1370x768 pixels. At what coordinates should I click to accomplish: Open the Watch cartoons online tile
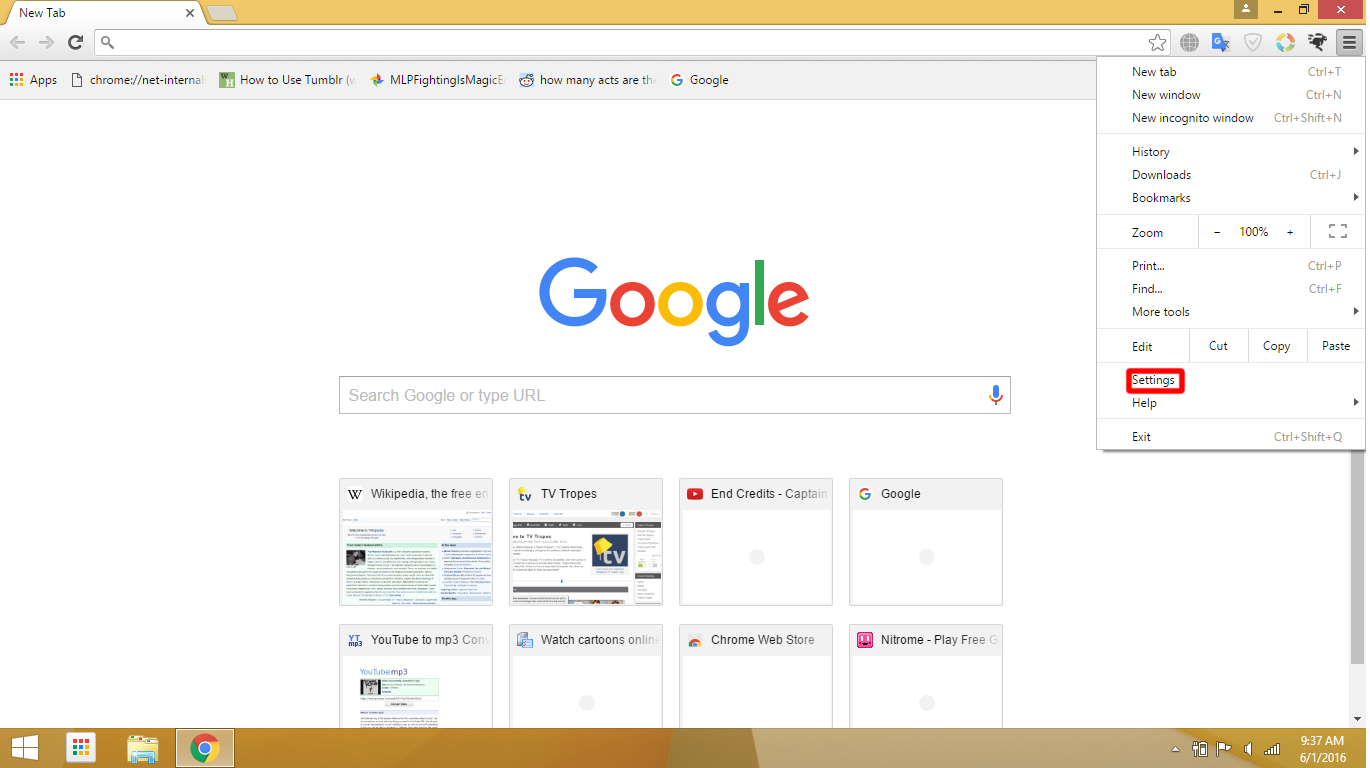(586, 676)
